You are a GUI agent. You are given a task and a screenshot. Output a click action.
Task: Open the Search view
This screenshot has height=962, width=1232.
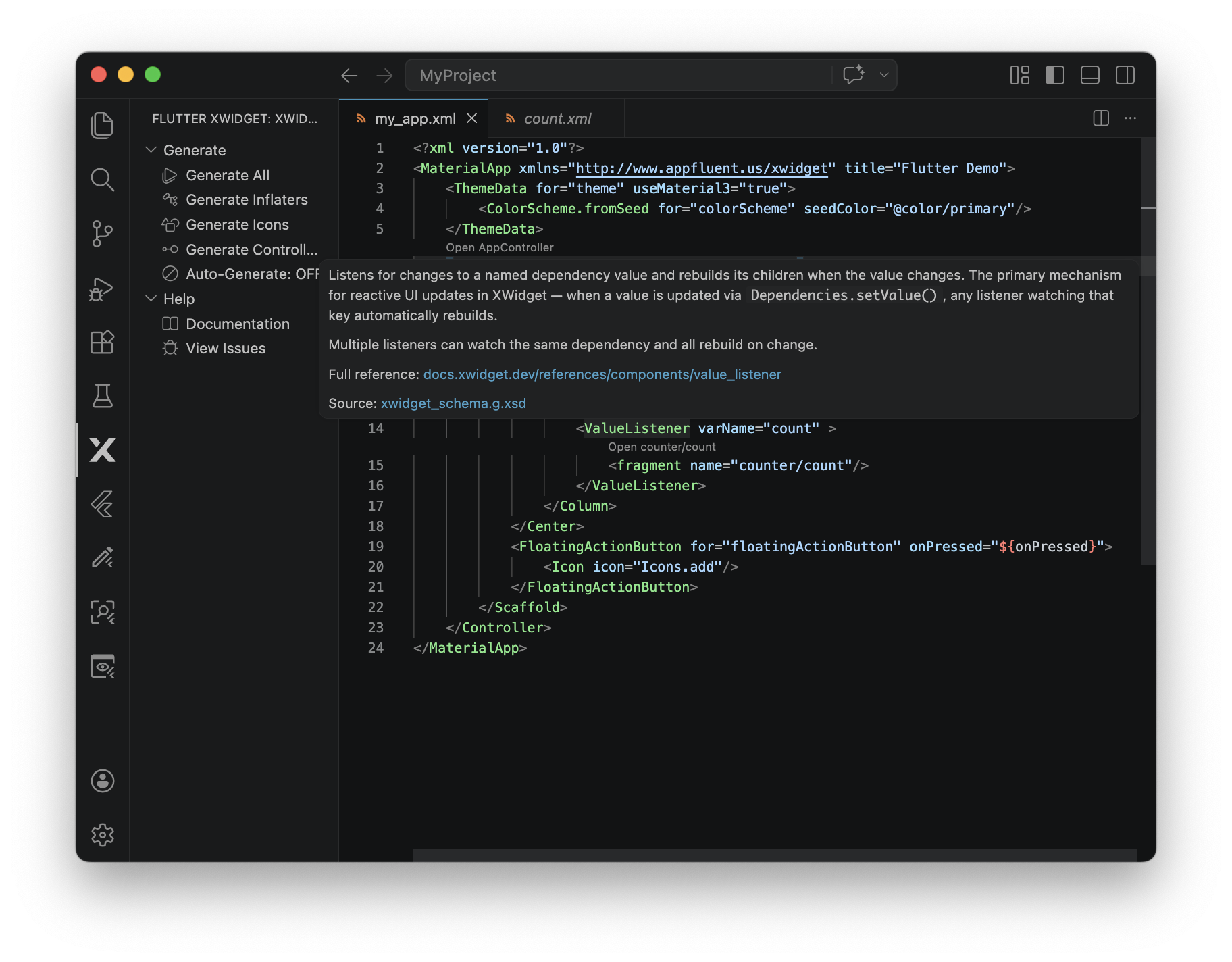coord(102,180)
